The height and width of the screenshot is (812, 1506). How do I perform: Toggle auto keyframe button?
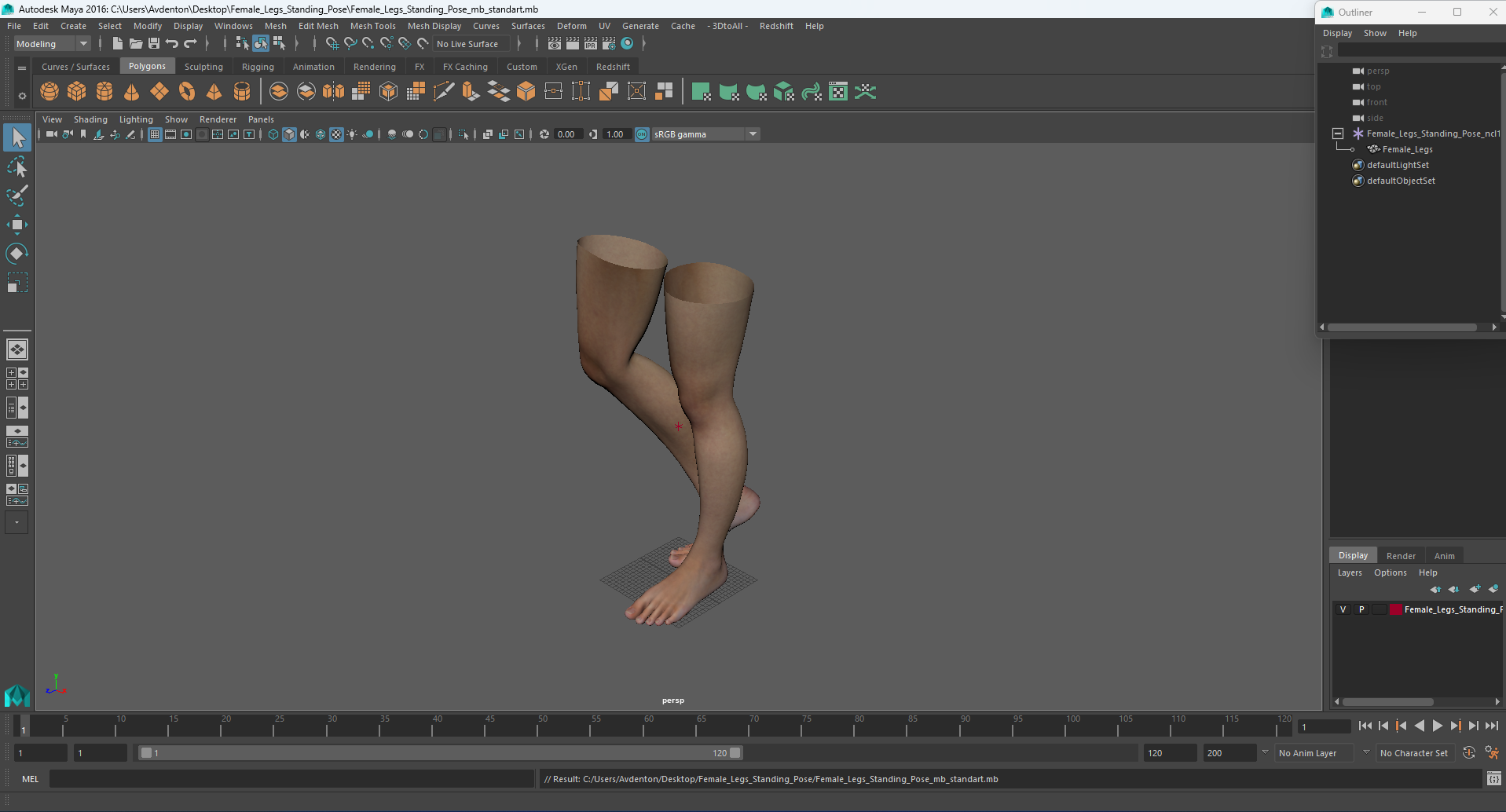pos(1469,752)
